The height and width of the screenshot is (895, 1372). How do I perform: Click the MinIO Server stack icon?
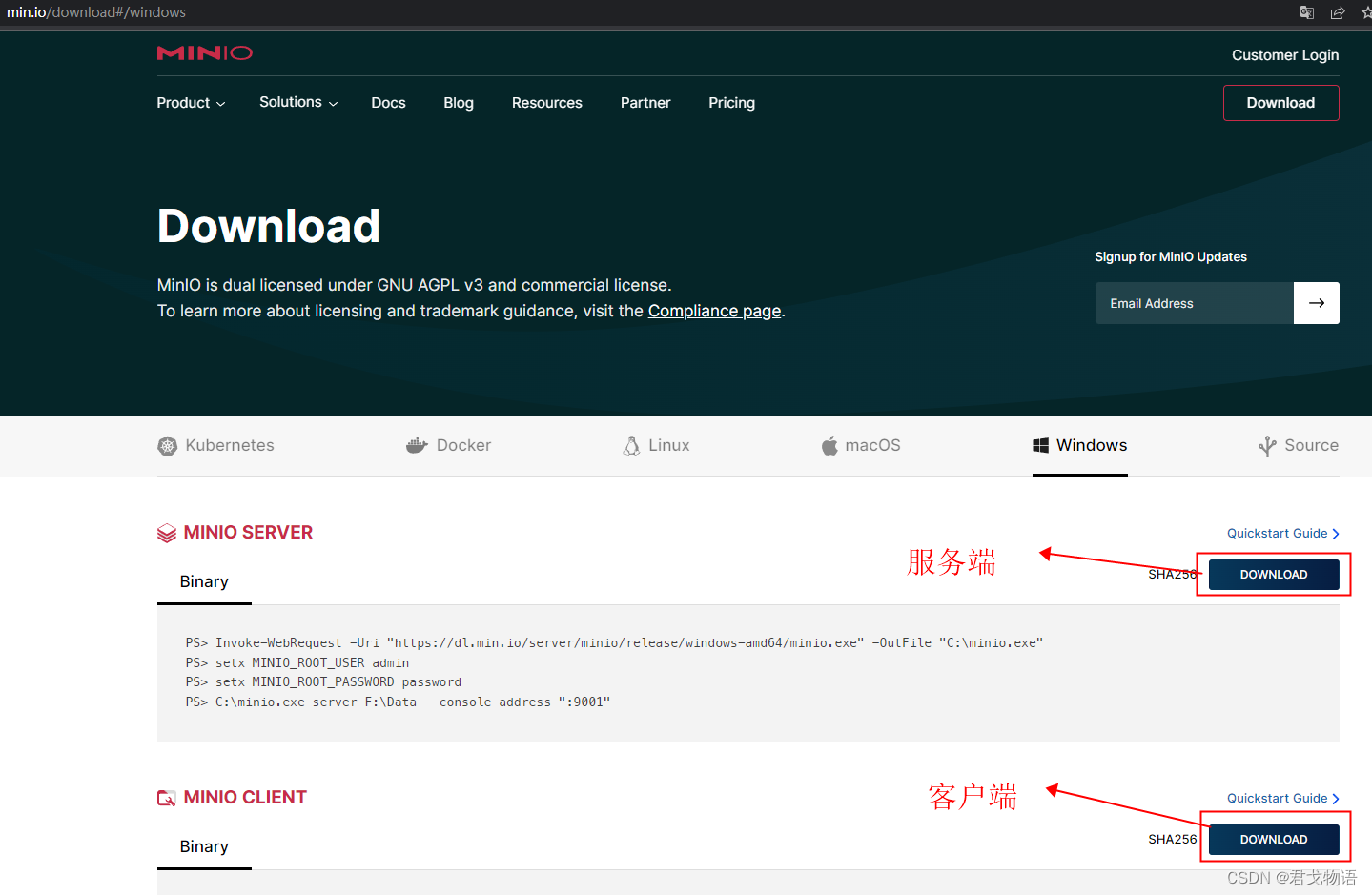coord(167,533)
